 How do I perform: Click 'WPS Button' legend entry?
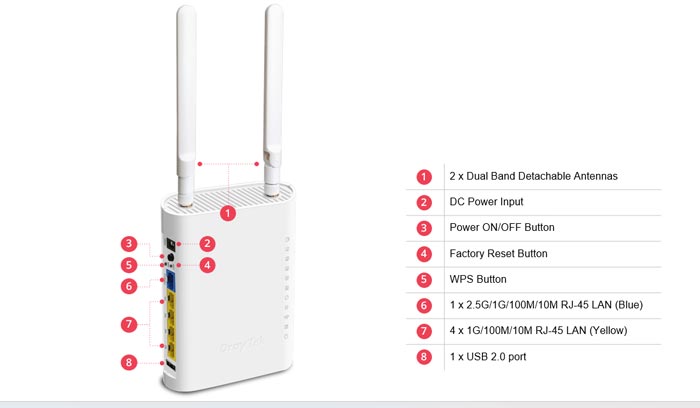478,279
